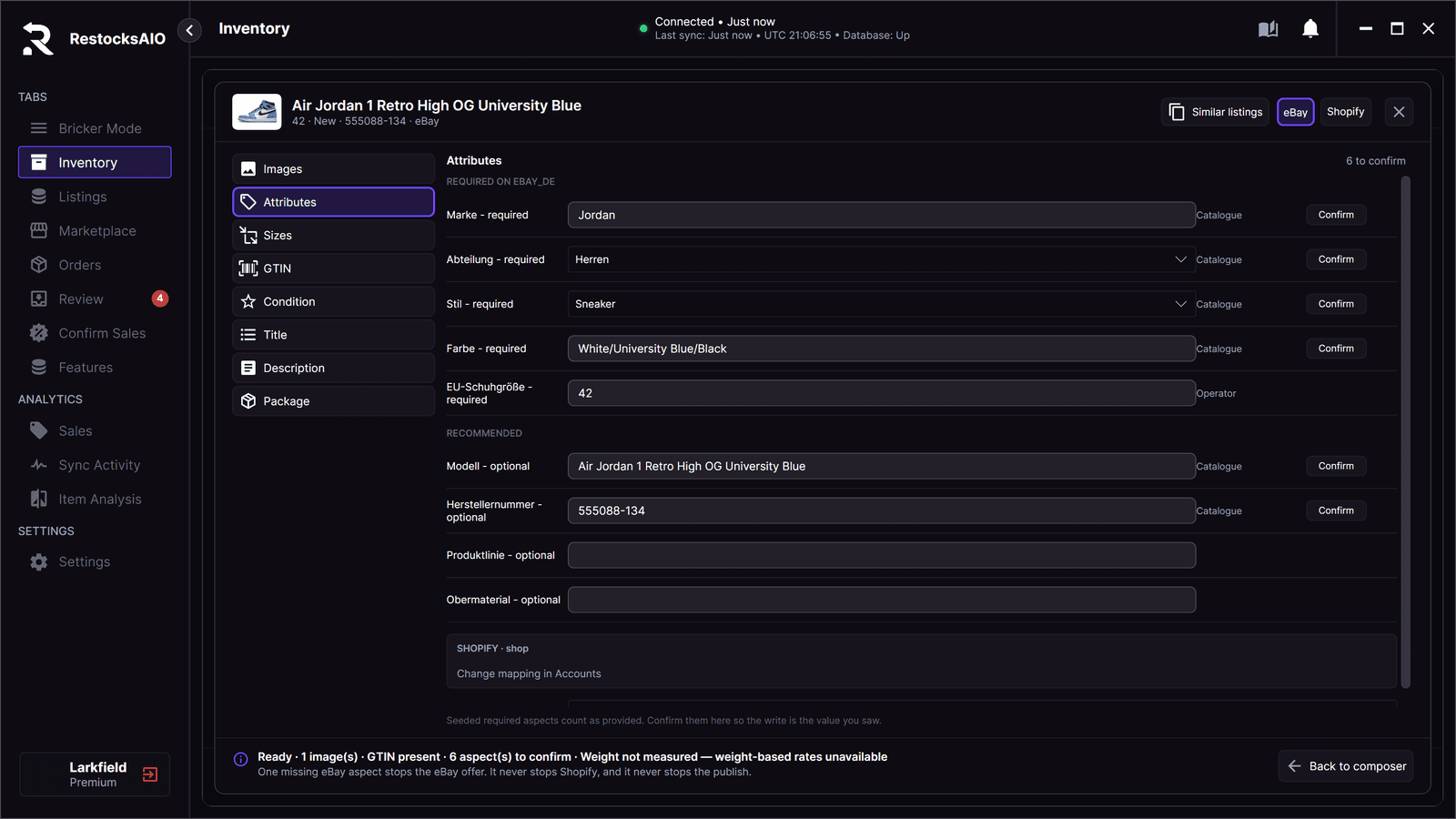The width and height of the screenshot is (1456, 819).
Task: Click the empty Produktlinie field
Action: [881, 555]
